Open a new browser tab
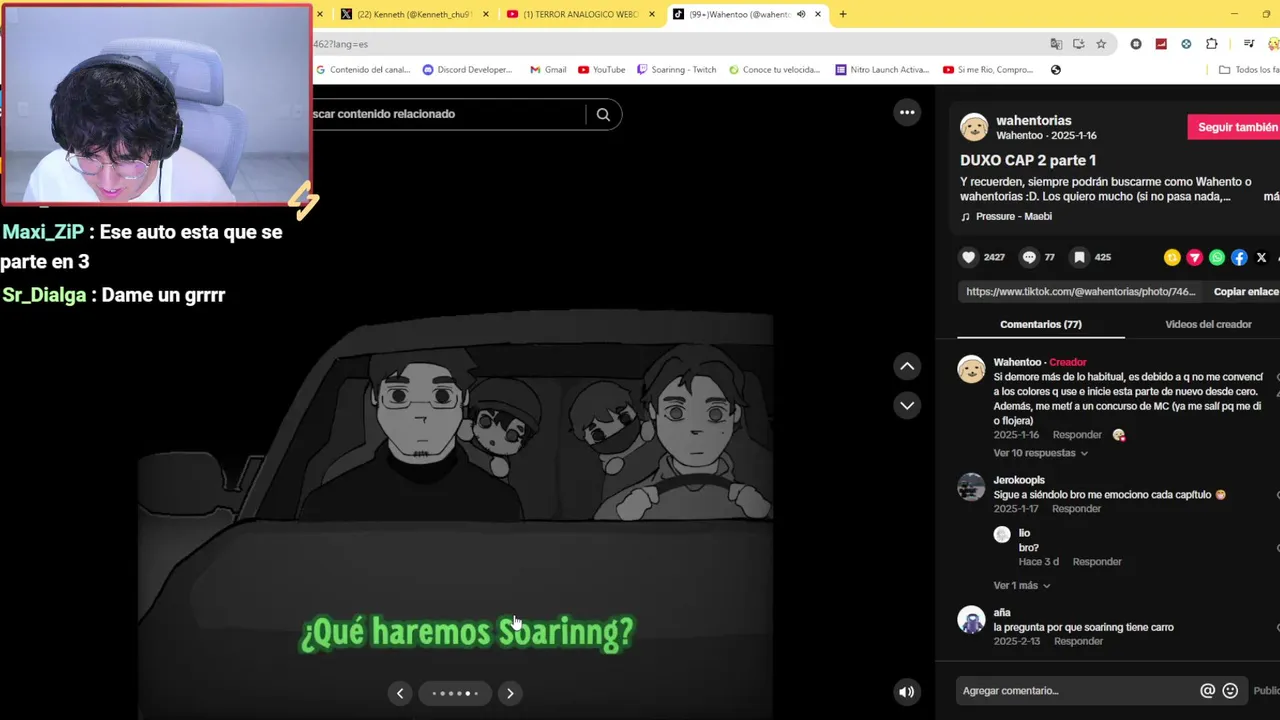The width and height of the screenshot is (1280, 720). [843, 14]
